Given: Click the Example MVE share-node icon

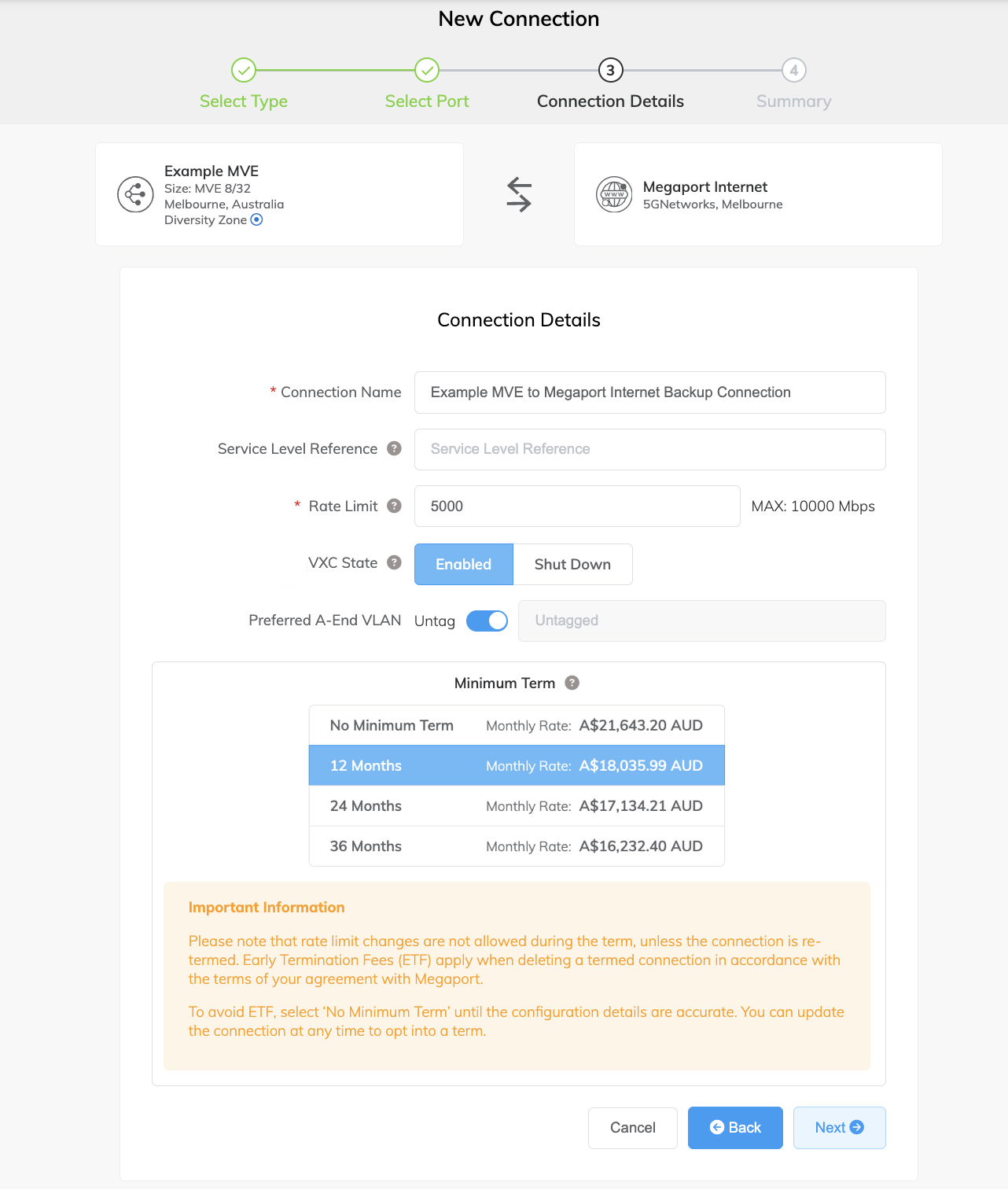Looking at the screenshot, I should click(x=135, y=194).
